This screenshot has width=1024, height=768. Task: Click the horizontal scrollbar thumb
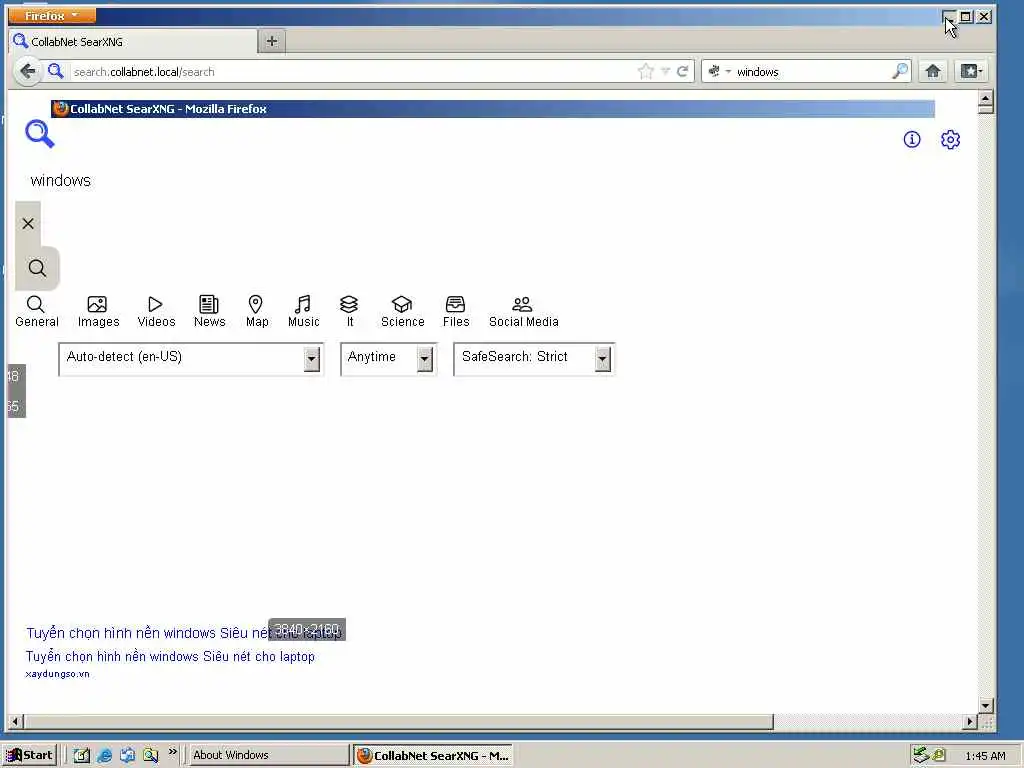398,722
